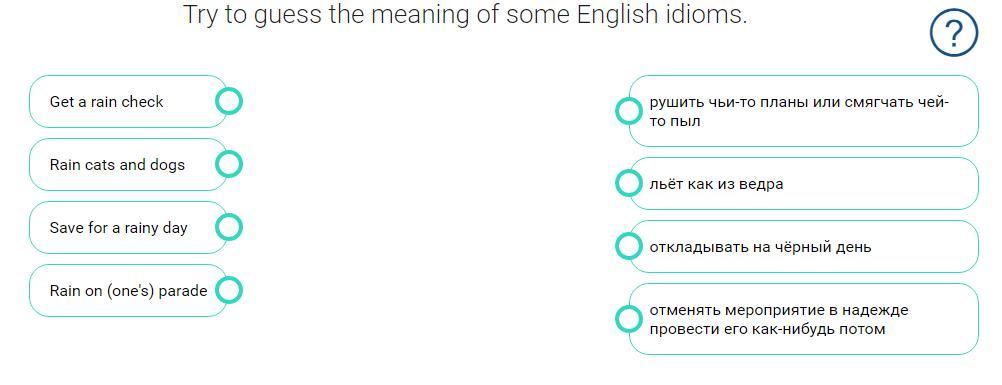Click connector circle of откладывать на чёрный день

tap(629, 246)
